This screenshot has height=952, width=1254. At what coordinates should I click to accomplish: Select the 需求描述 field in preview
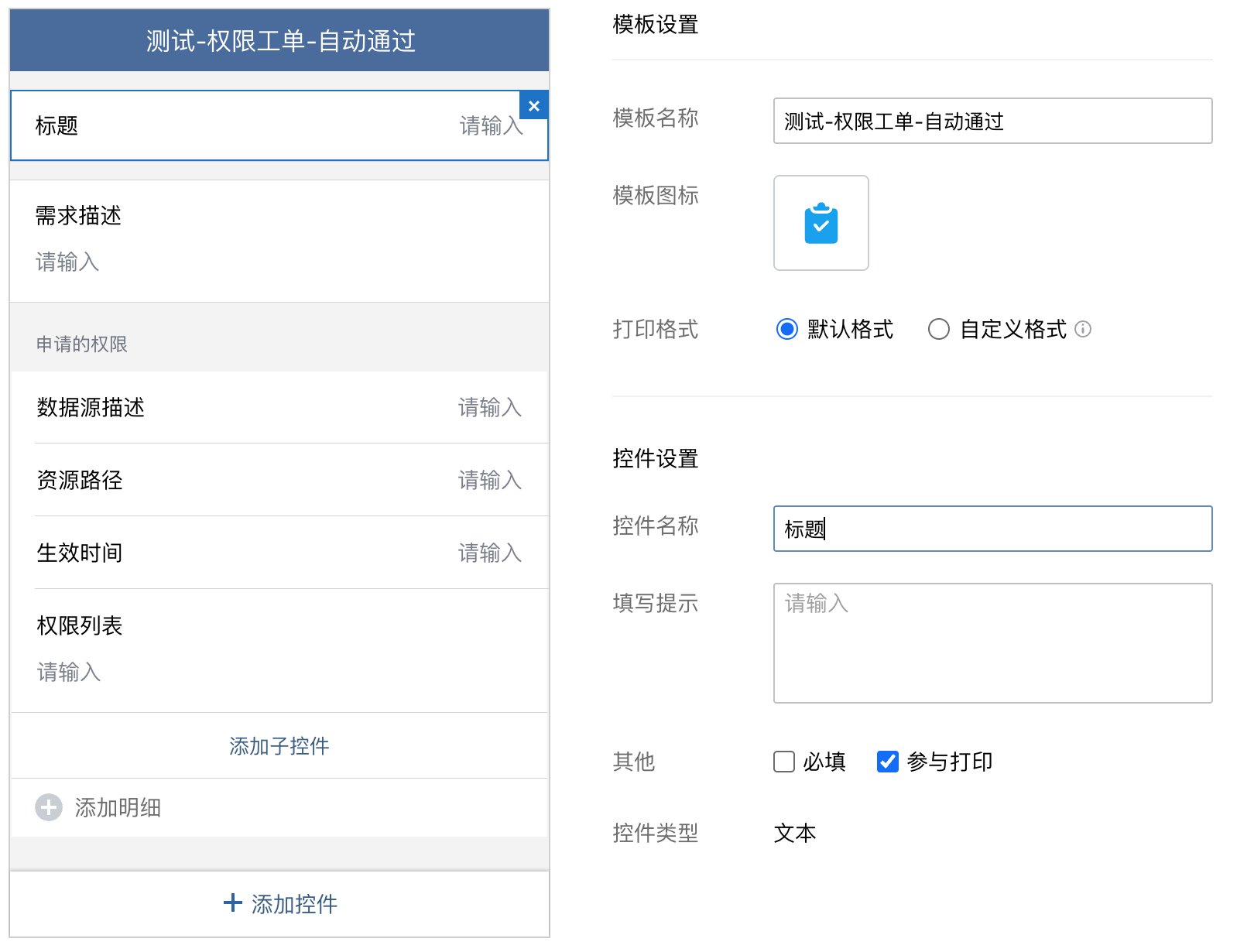279,240
